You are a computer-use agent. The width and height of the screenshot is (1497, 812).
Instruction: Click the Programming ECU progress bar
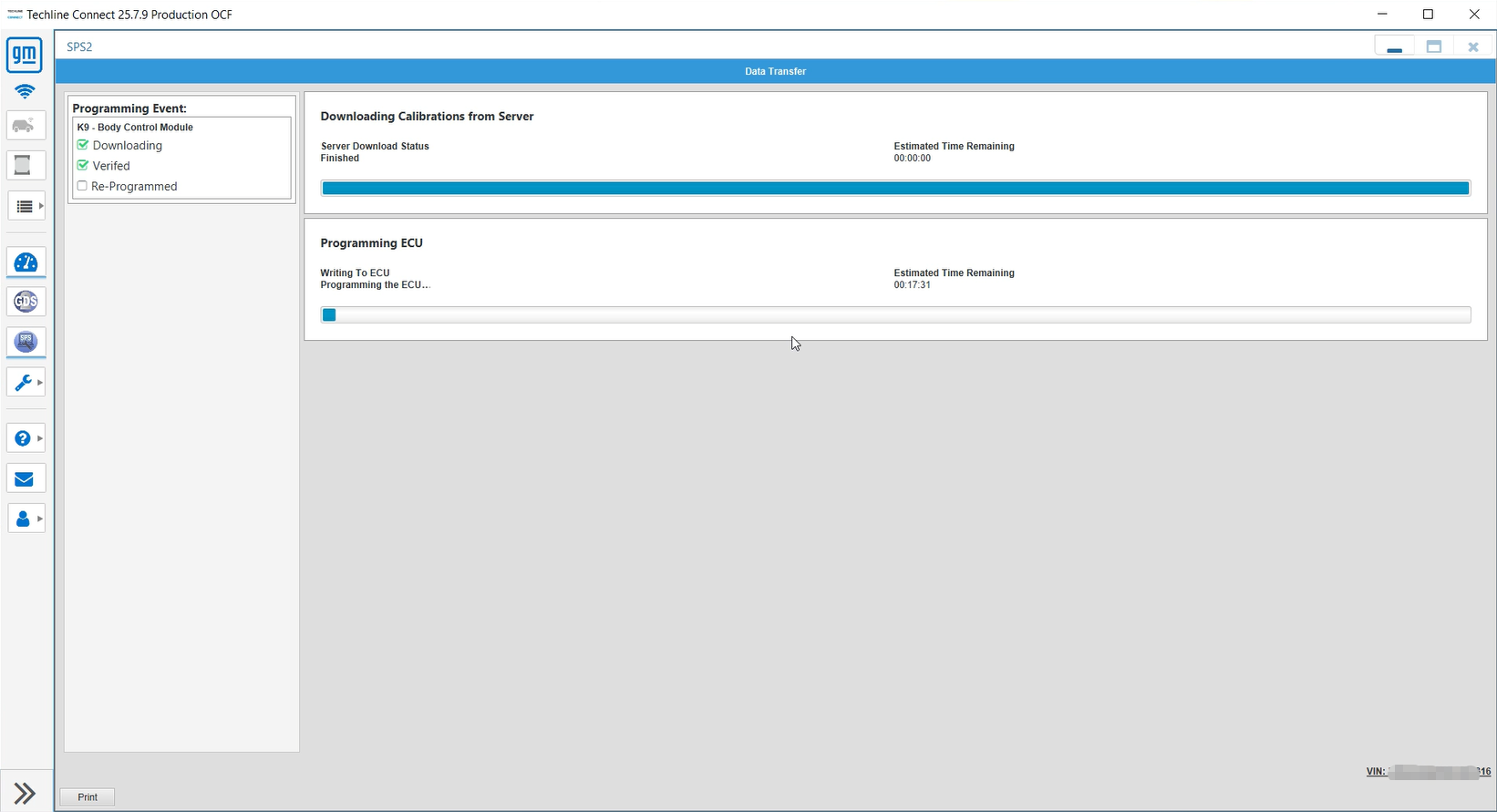tap(895, 315)
